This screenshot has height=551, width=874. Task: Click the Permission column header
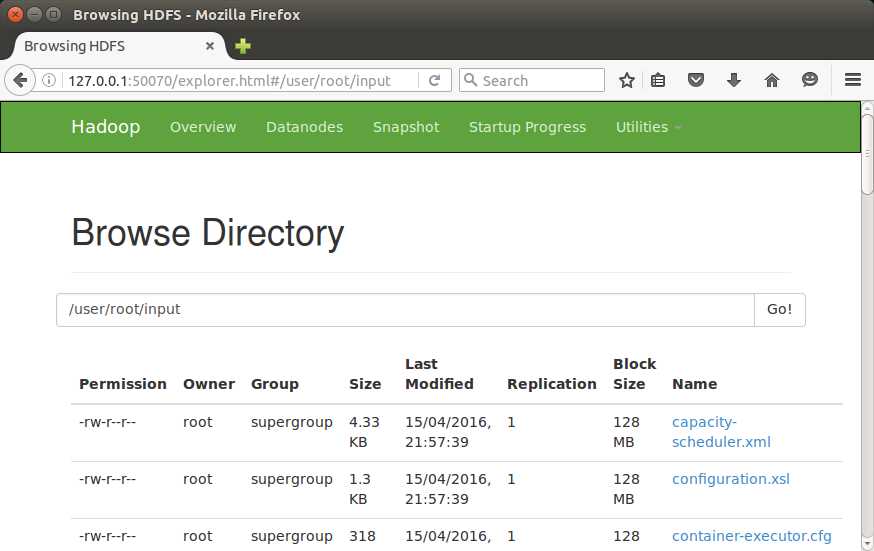(123, 384)
